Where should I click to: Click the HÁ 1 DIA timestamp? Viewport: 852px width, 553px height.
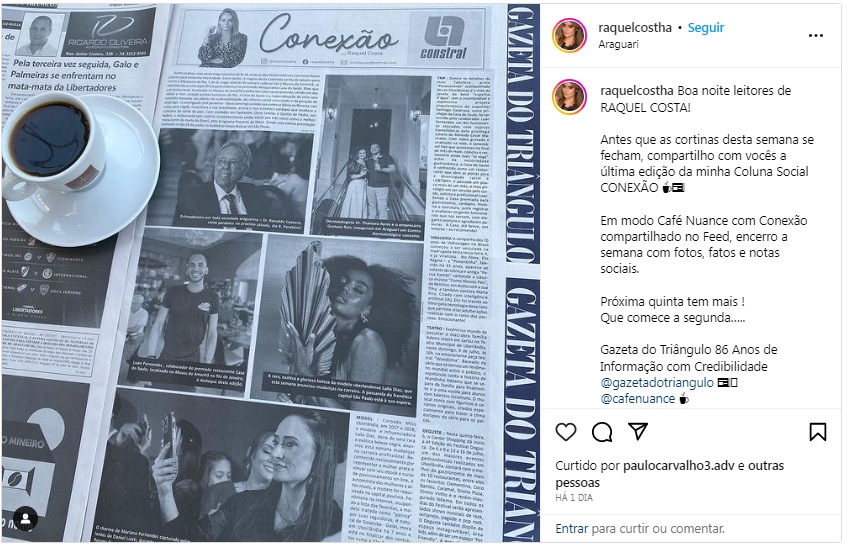tap(574, 498)
